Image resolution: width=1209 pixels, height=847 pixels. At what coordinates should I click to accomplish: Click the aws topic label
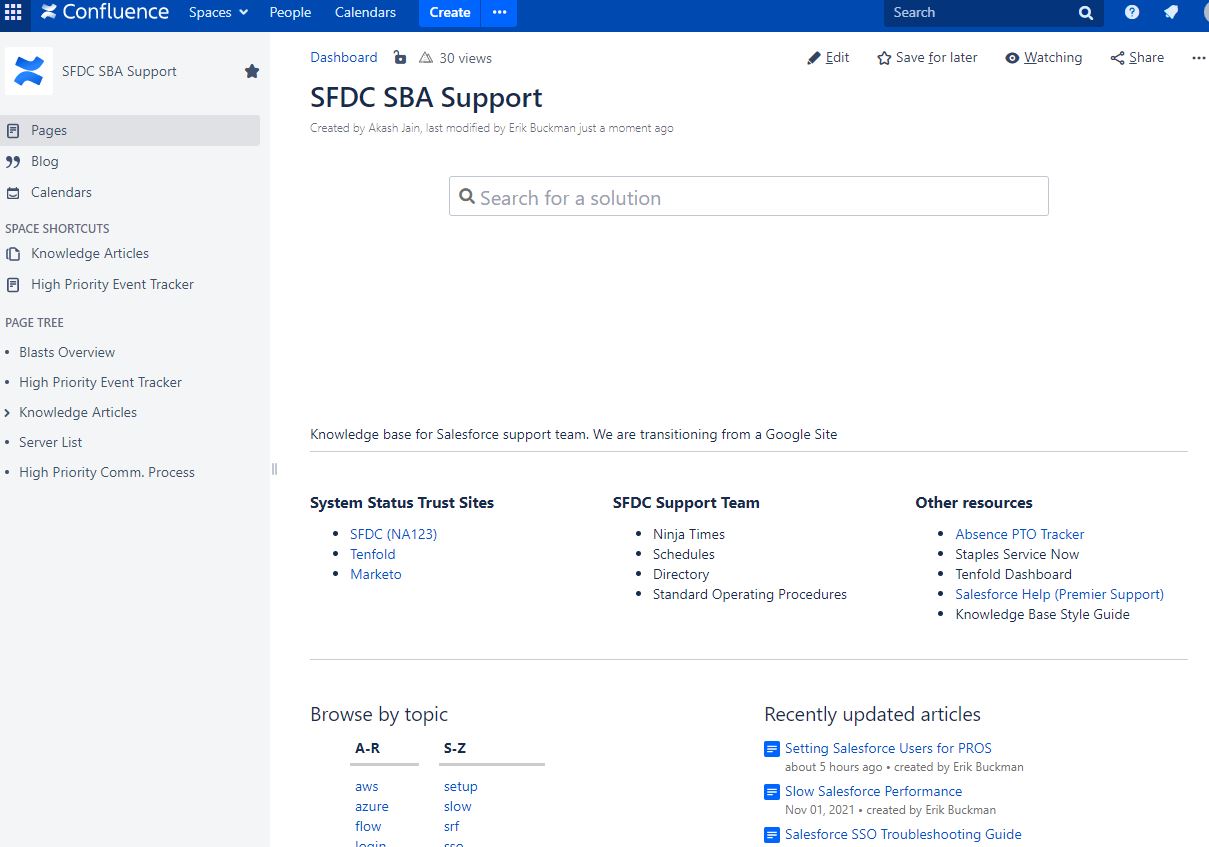pos(367,786)
